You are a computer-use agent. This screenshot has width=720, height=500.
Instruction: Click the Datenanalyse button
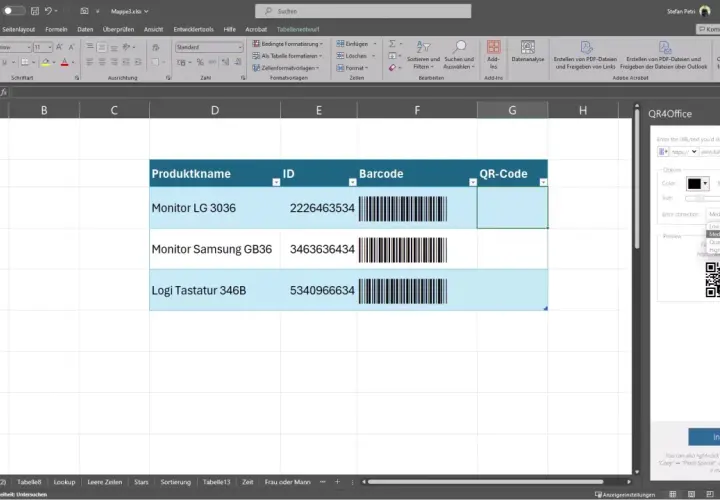[528, 51]
